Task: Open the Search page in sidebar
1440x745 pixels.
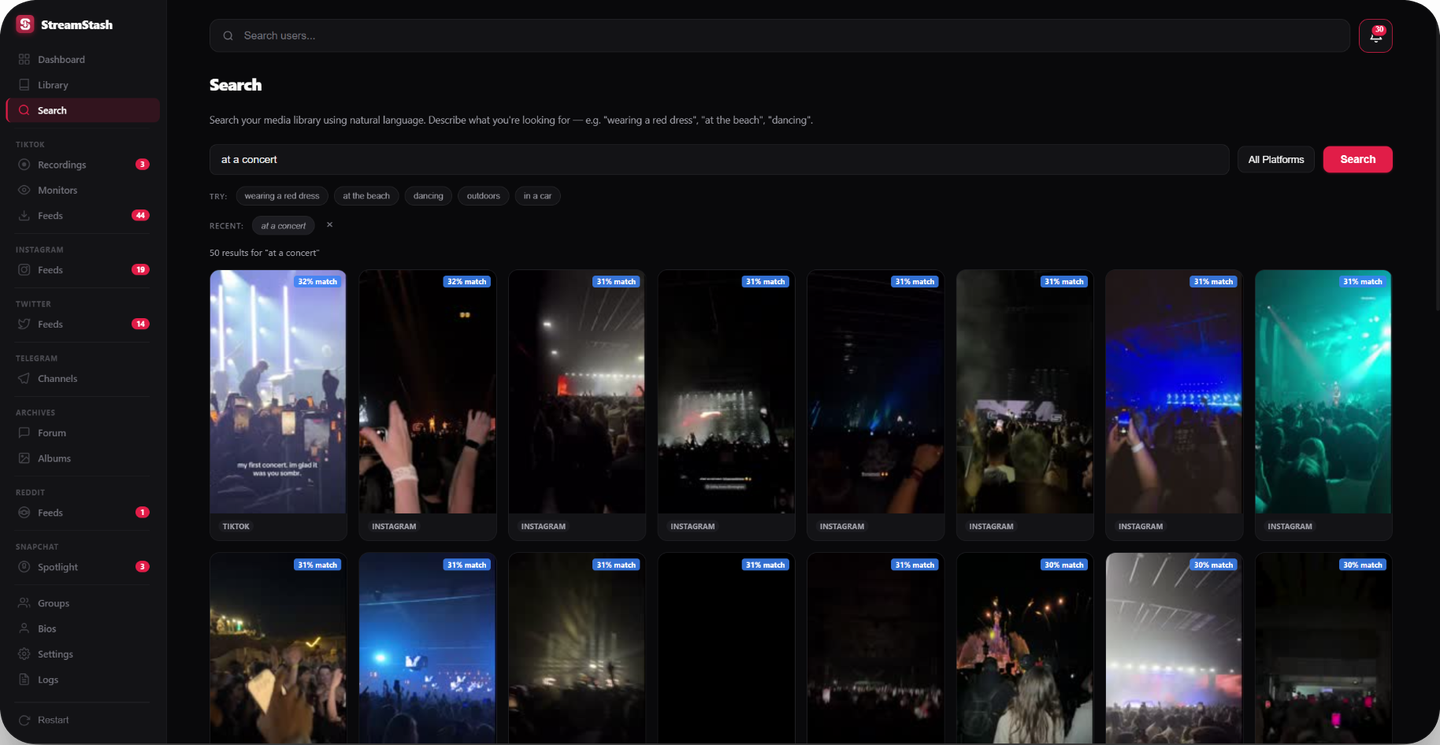Action: coord(83,110)
